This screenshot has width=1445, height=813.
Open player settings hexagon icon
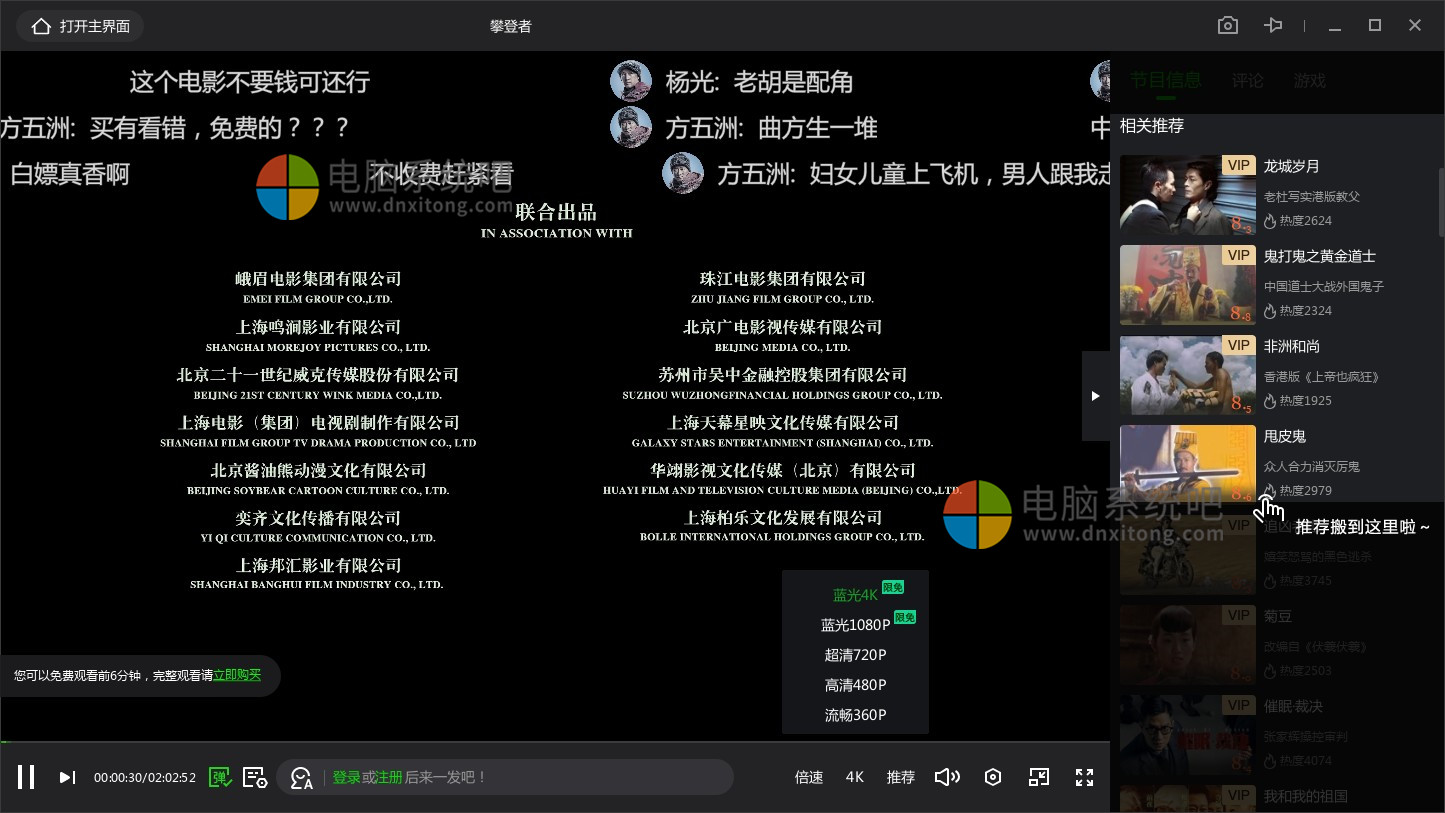[993, 777]
